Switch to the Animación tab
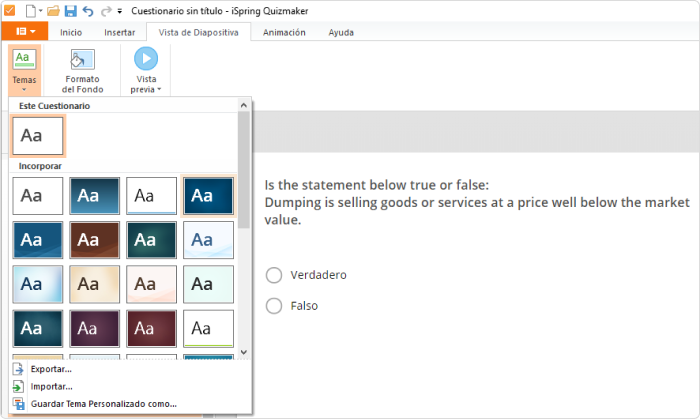The image size is (700, 419). [284, 32]
